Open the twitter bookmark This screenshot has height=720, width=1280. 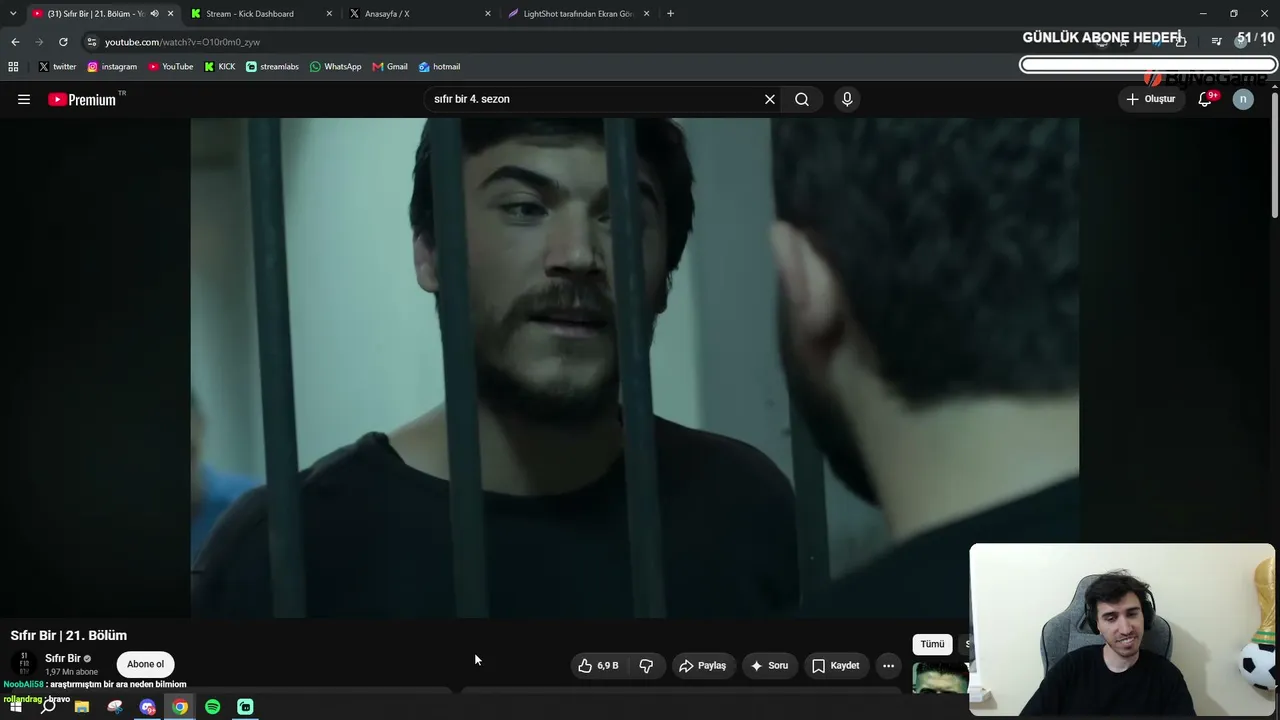(x=57, y=67)
